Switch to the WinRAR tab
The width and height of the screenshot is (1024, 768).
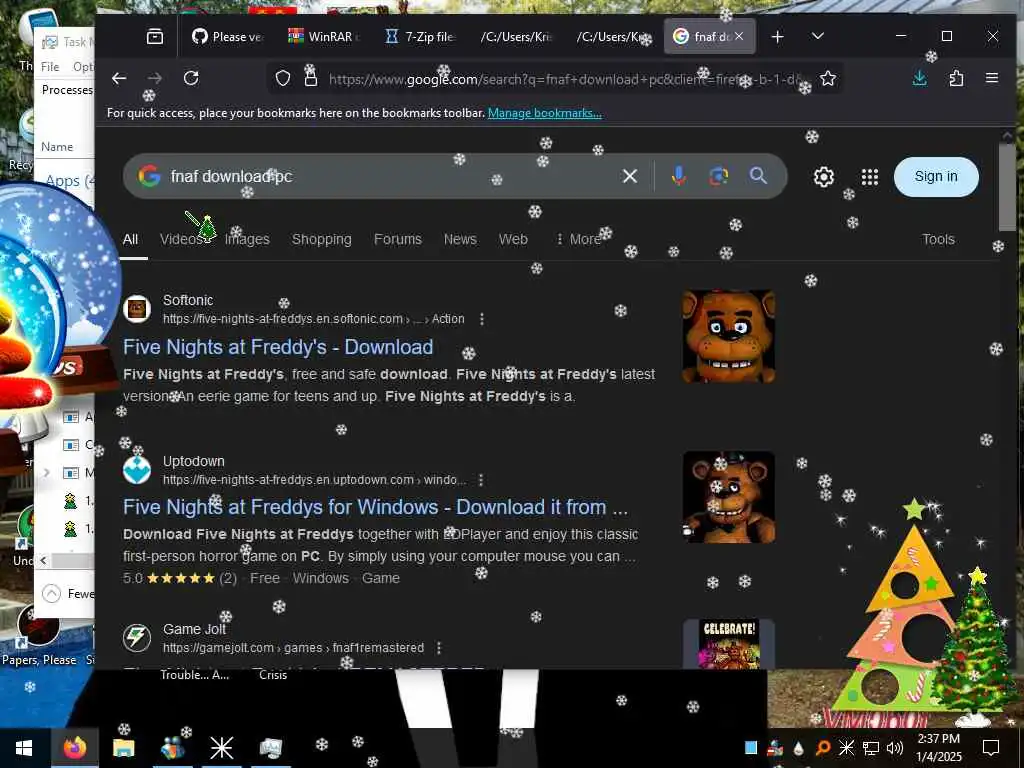pos(323,37)
